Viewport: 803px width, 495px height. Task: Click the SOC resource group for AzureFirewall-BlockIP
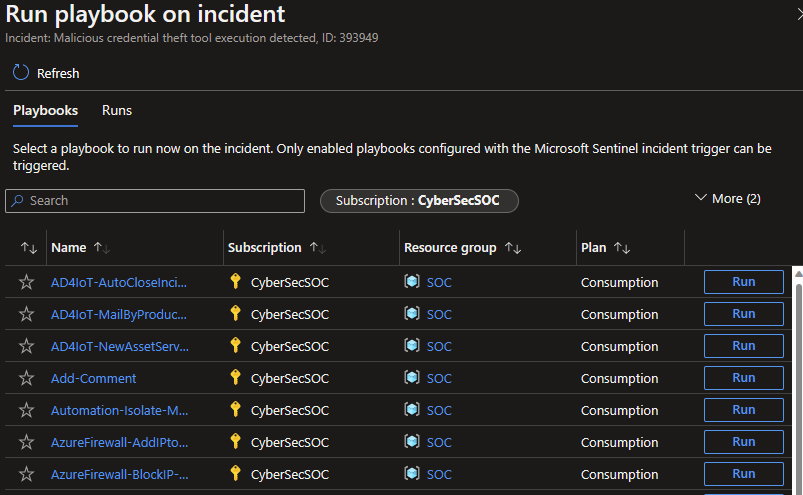click(439, 475)
